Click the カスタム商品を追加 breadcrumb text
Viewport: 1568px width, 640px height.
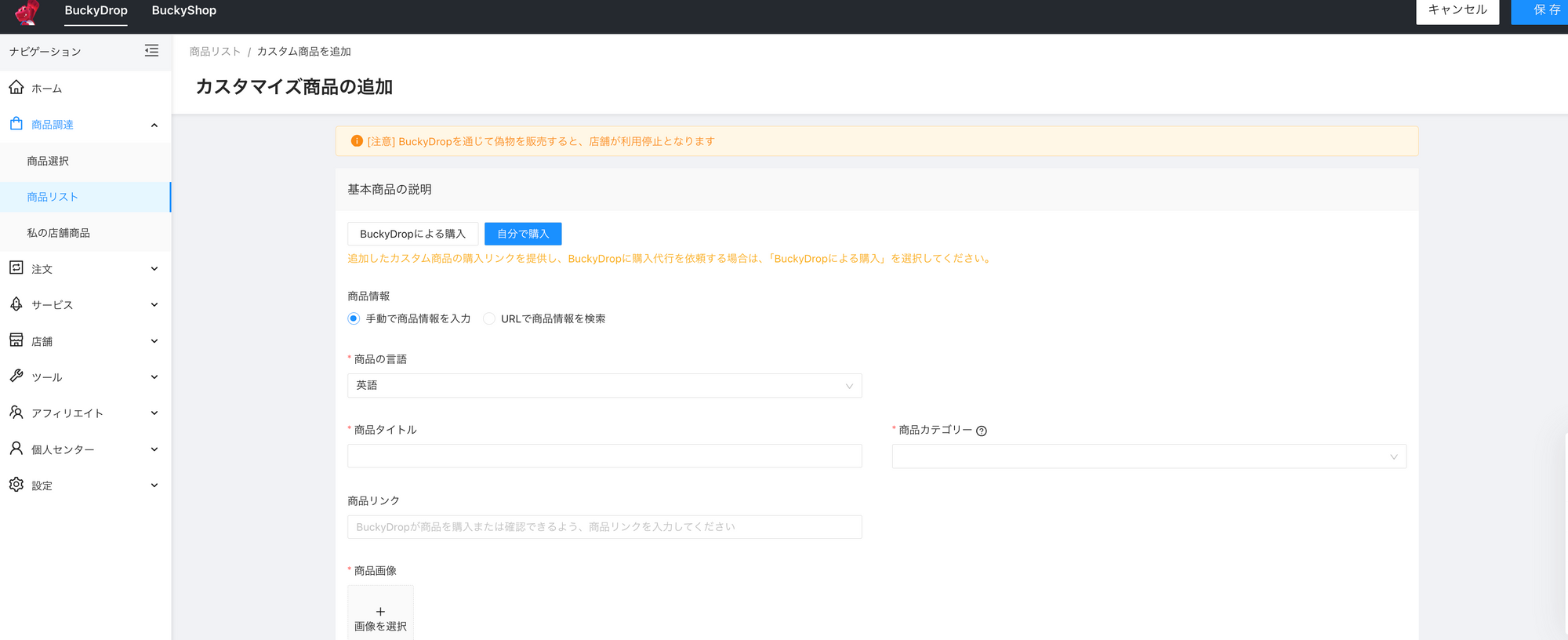304,52
